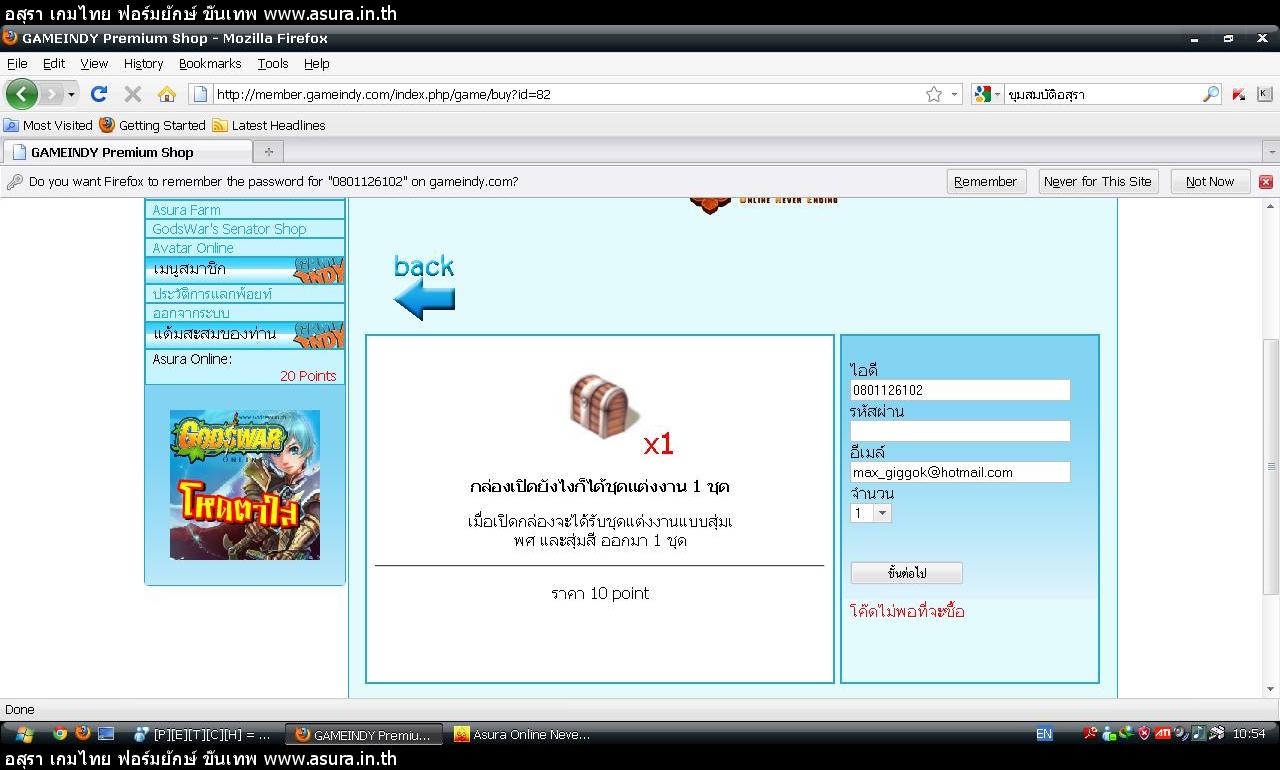Choose Never for This Site
The image size is (1280, 770).
tap(1097, 181)
